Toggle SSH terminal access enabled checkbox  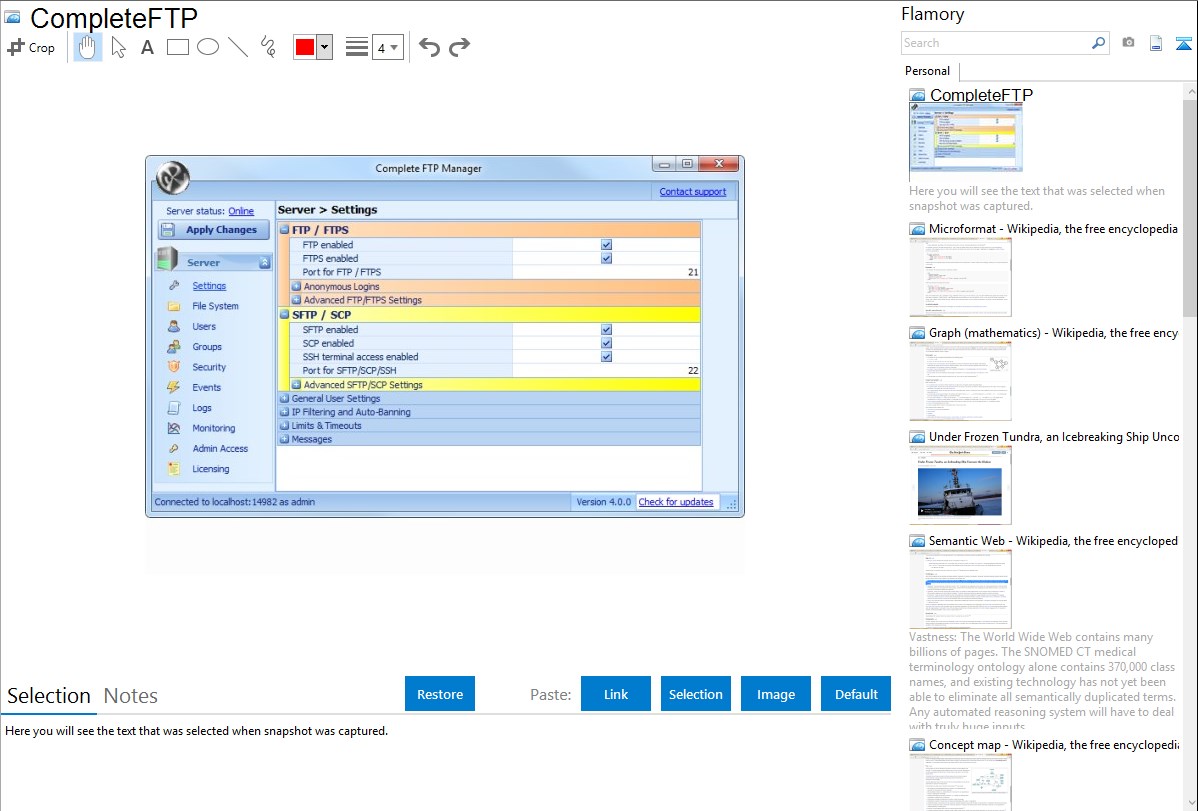[x=606, y=357]
